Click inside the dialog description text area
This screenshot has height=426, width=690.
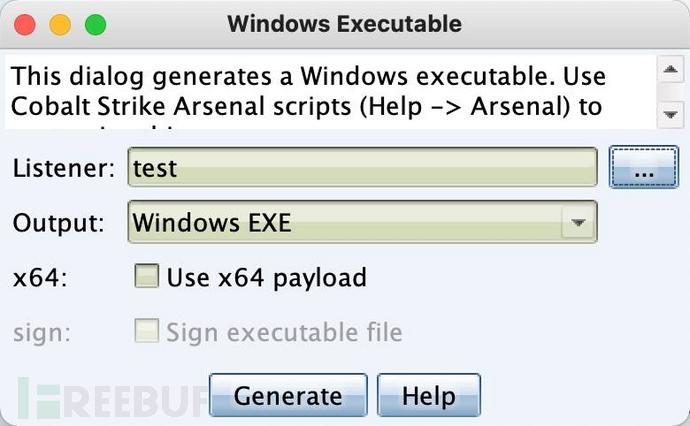point(330,92)
